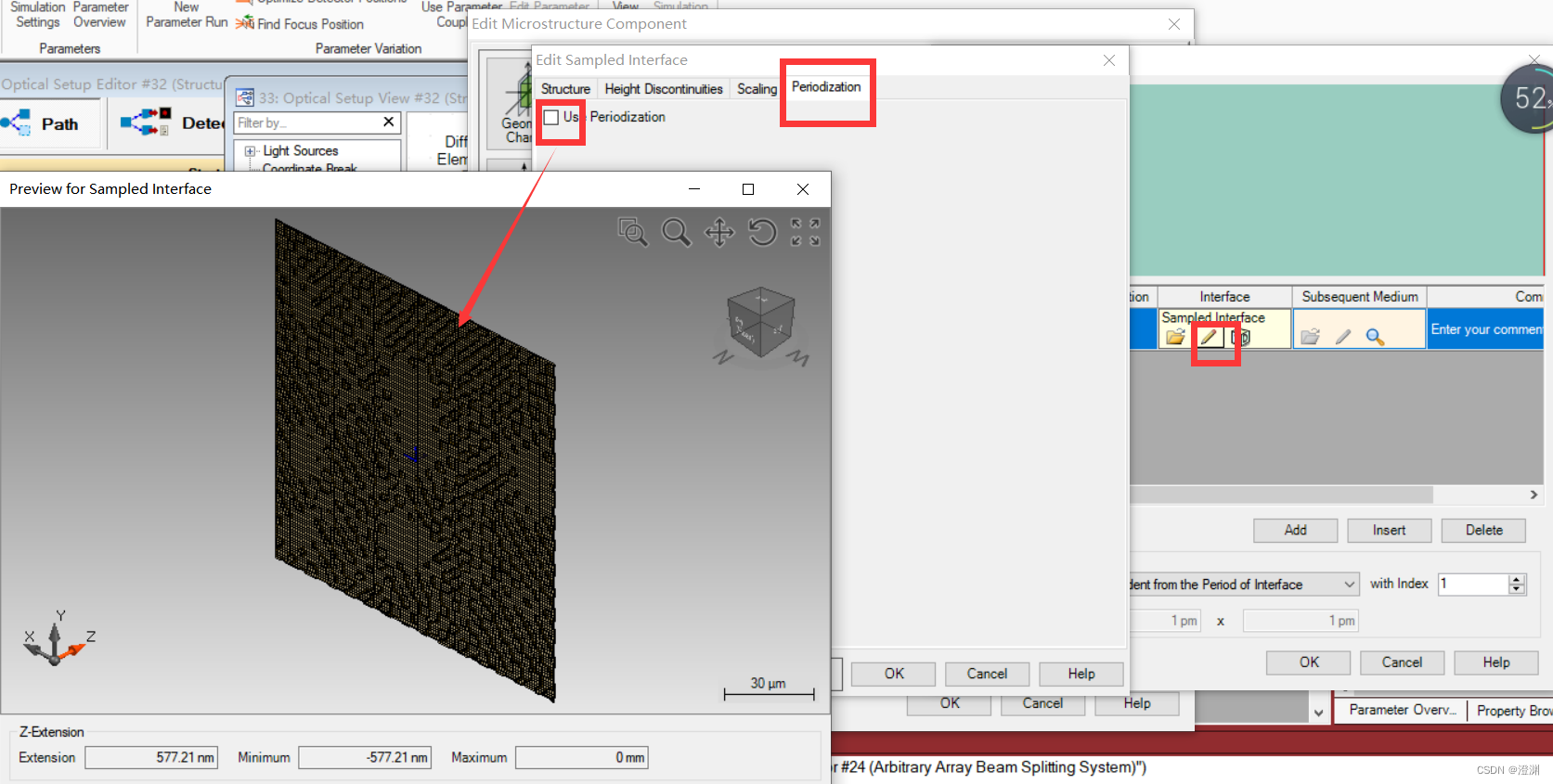Click OK below the with Index row
The image size is (1553, 784).
[x=1309, y=662]
